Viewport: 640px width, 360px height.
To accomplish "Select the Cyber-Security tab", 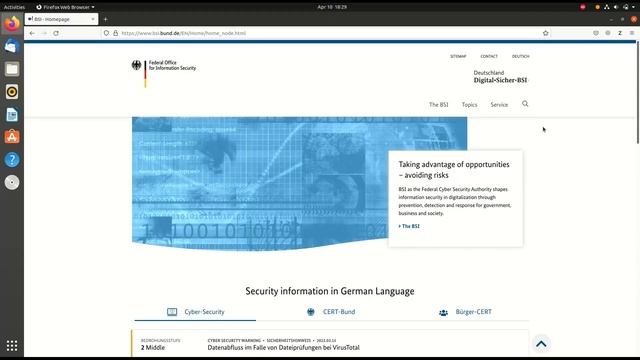I will [195, 312].
